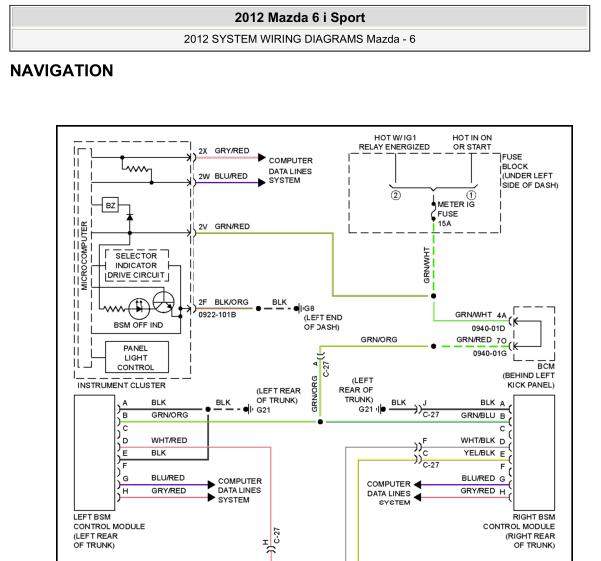Click the BCM dashed module box
Image resolution: width=601 pixels, height=561 pixels.
click(x=534, y=333)
